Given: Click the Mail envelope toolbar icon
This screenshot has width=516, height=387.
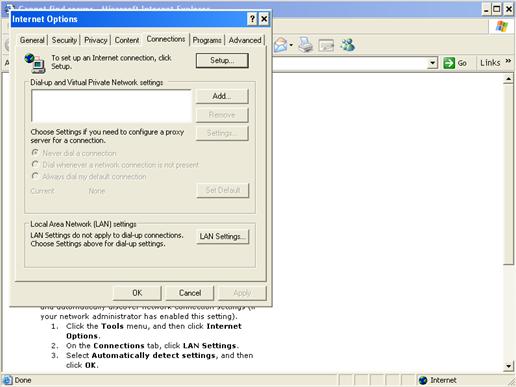Looking at the screenshot, I should tap(281, 45).
